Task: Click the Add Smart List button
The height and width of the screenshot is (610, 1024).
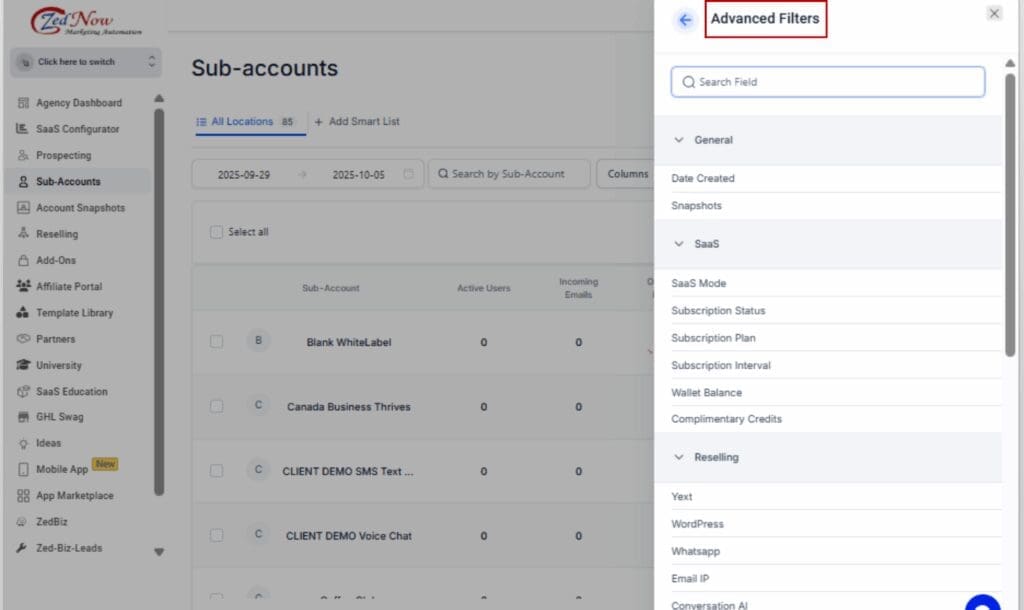Action: tap(357, 122)
